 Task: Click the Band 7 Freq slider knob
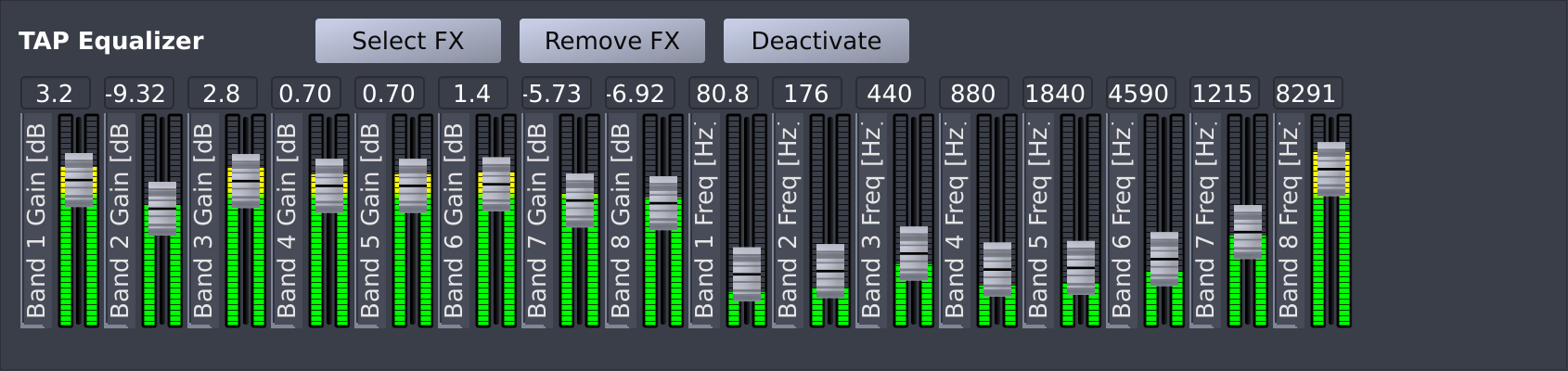(1248, 231)
